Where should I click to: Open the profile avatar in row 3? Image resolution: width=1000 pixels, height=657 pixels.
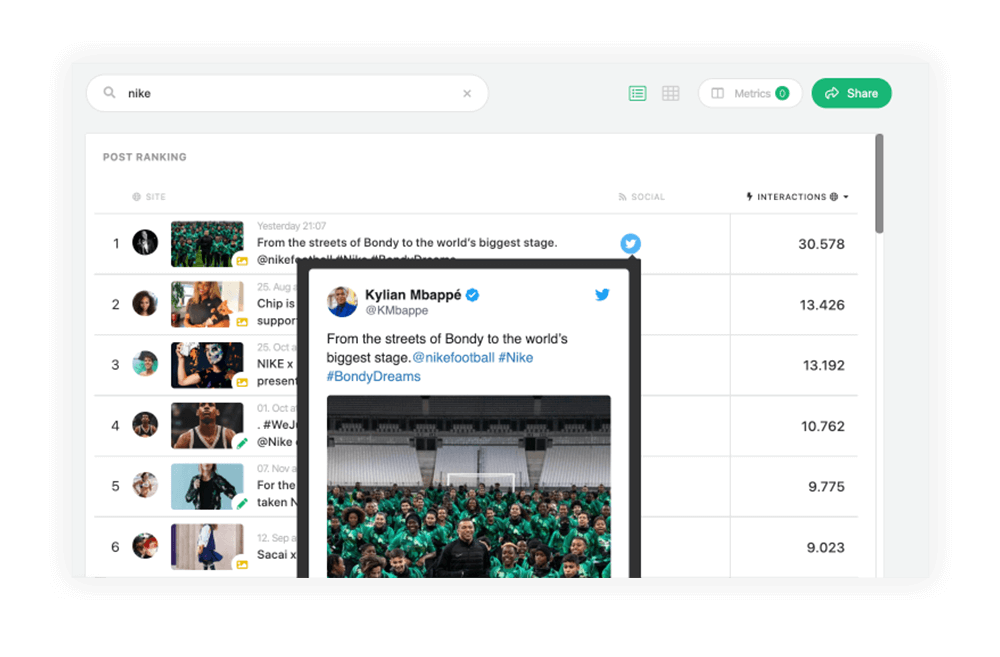coord(145,364)
